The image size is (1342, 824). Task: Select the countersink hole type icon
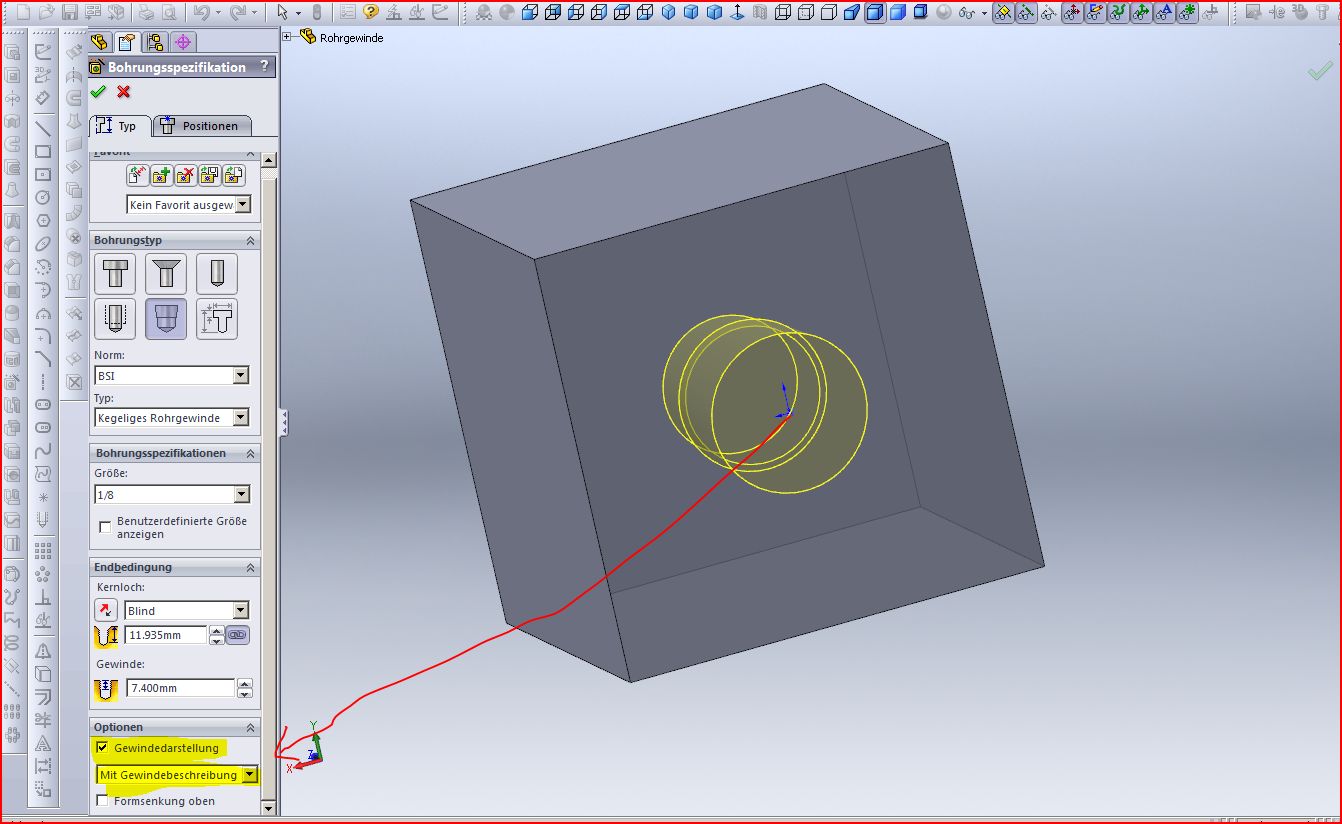tap(166, 274)
